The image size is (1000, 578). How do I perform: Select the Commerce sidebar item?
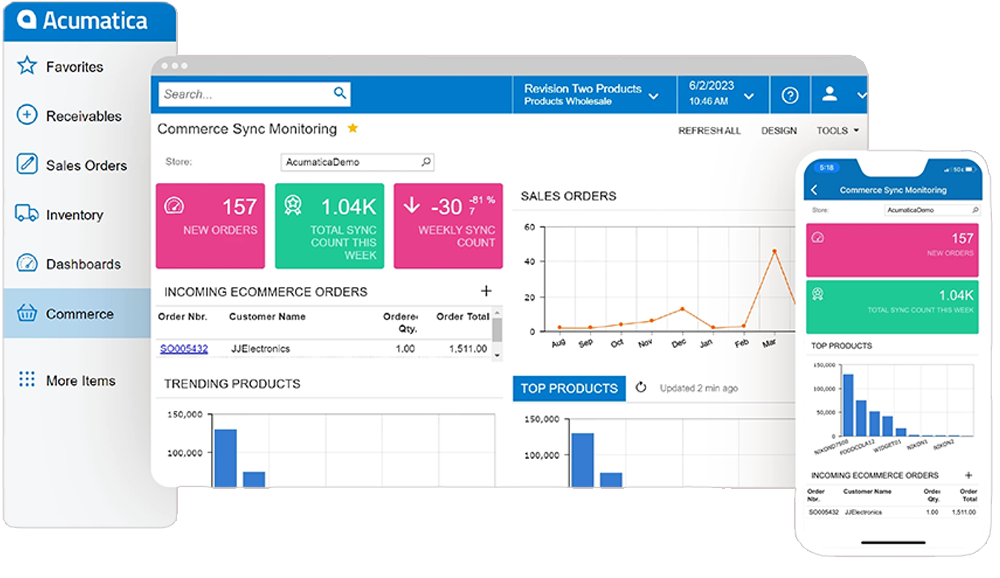(x=77, y=313)
